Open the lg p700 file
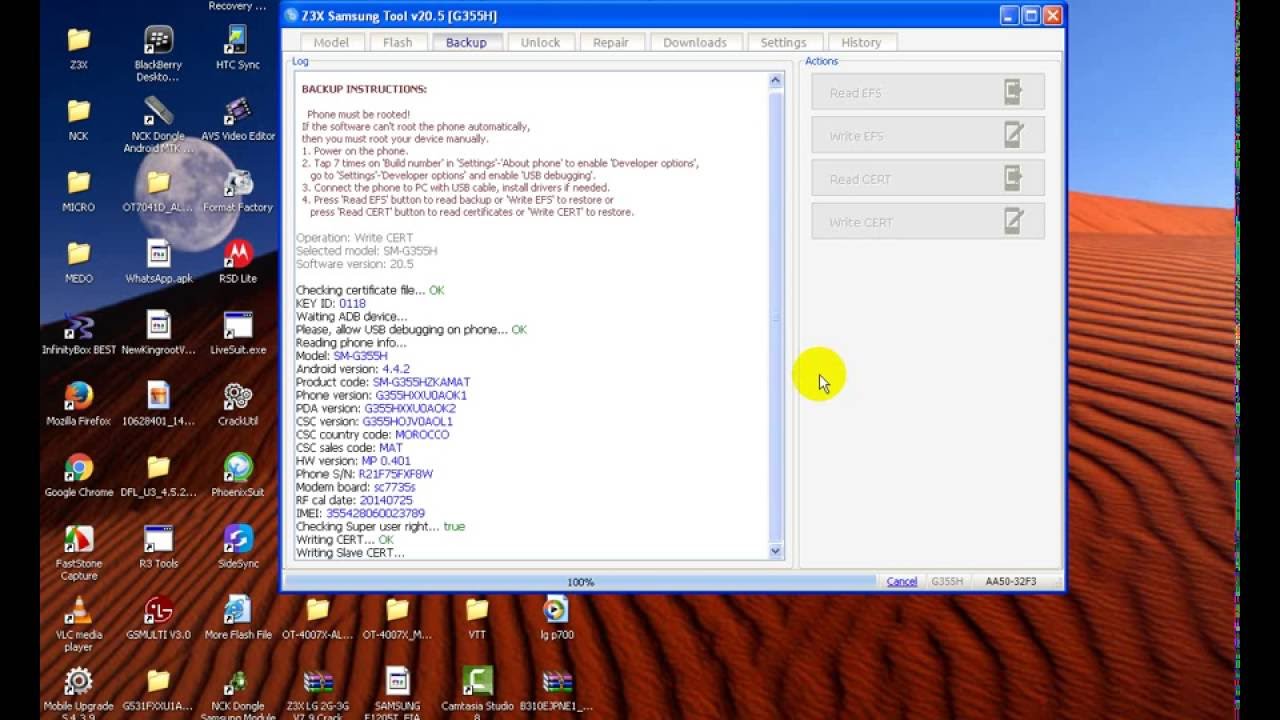Screen dimensions: 1280x720 click(556, 617)
